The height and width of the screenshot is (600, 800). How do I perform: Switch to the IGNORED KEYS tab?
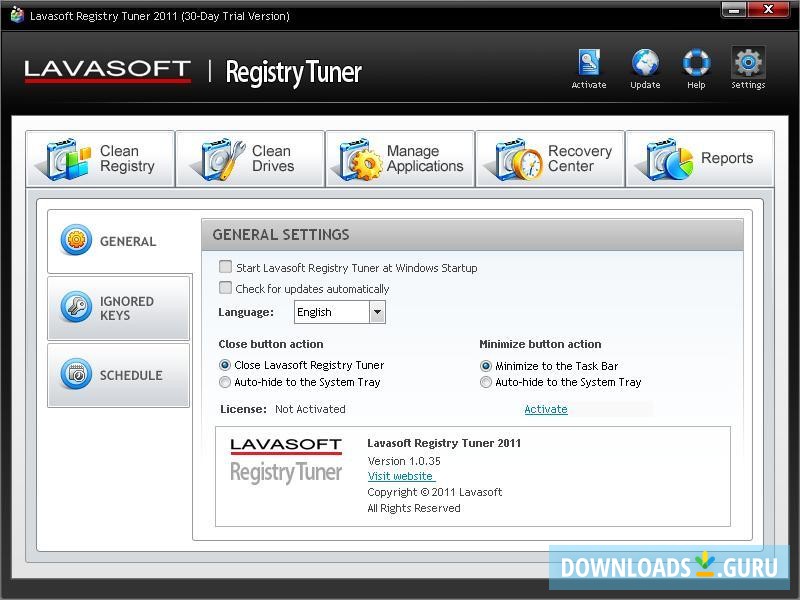click(x=118, y=308)
